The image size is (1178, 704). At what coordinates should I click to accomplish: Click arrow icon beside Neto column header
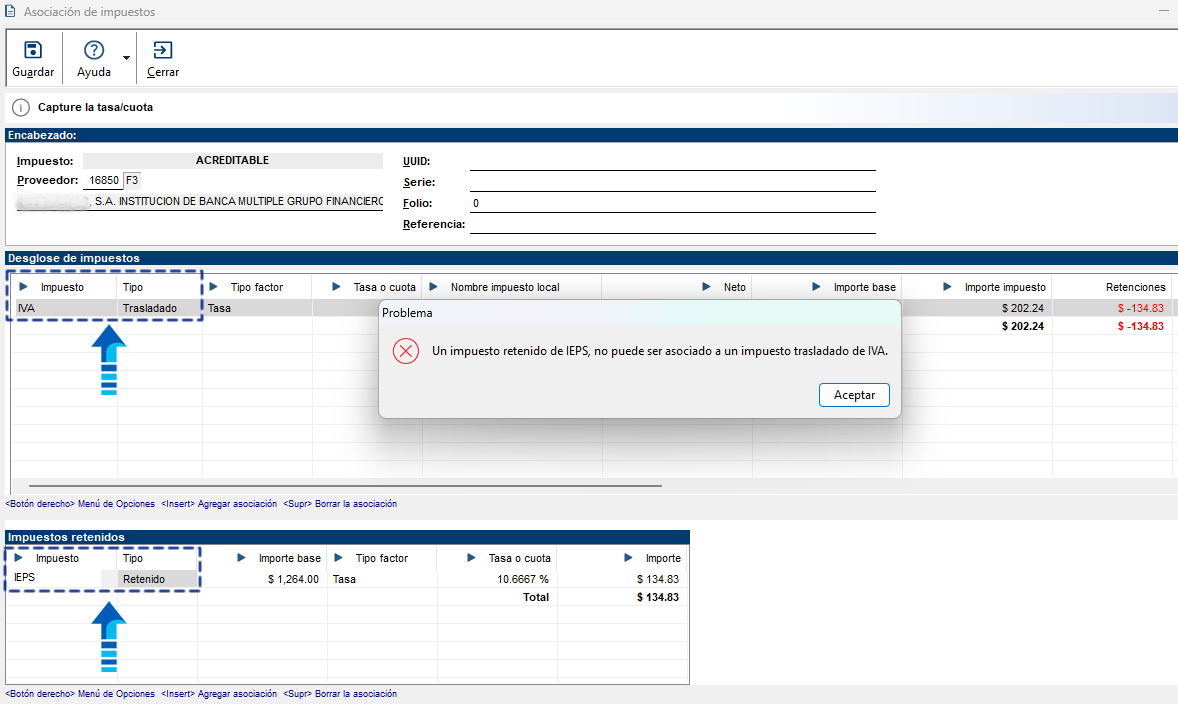click(706, 287)
